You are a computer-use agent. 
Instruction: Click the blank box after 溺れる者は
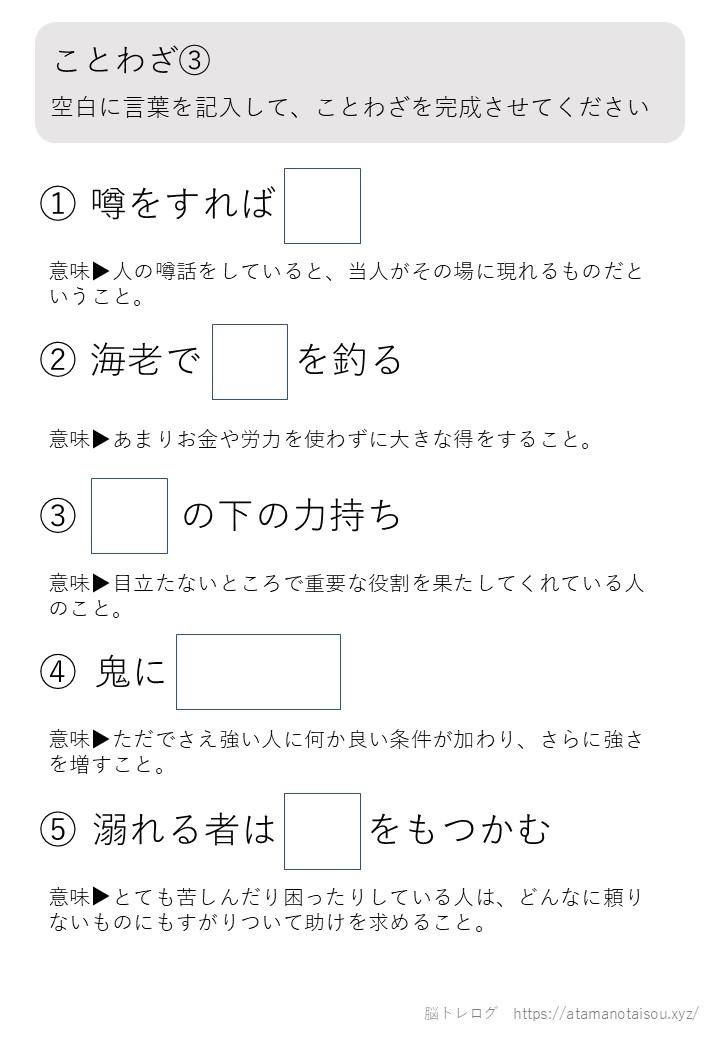tap(322, 831)
